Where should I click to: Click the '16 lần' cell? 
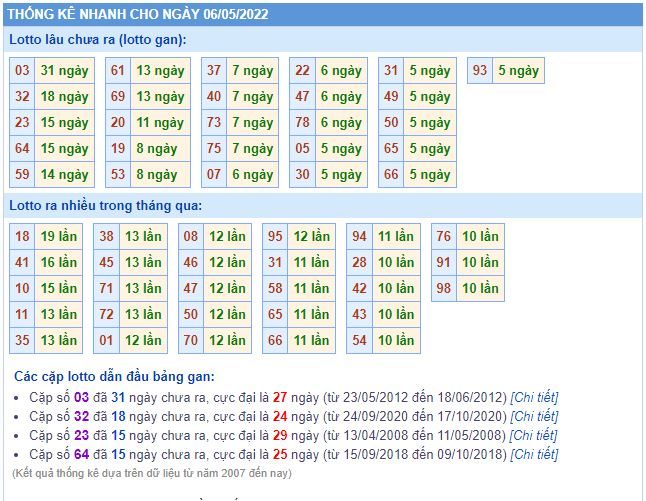[x=59, y=262]
